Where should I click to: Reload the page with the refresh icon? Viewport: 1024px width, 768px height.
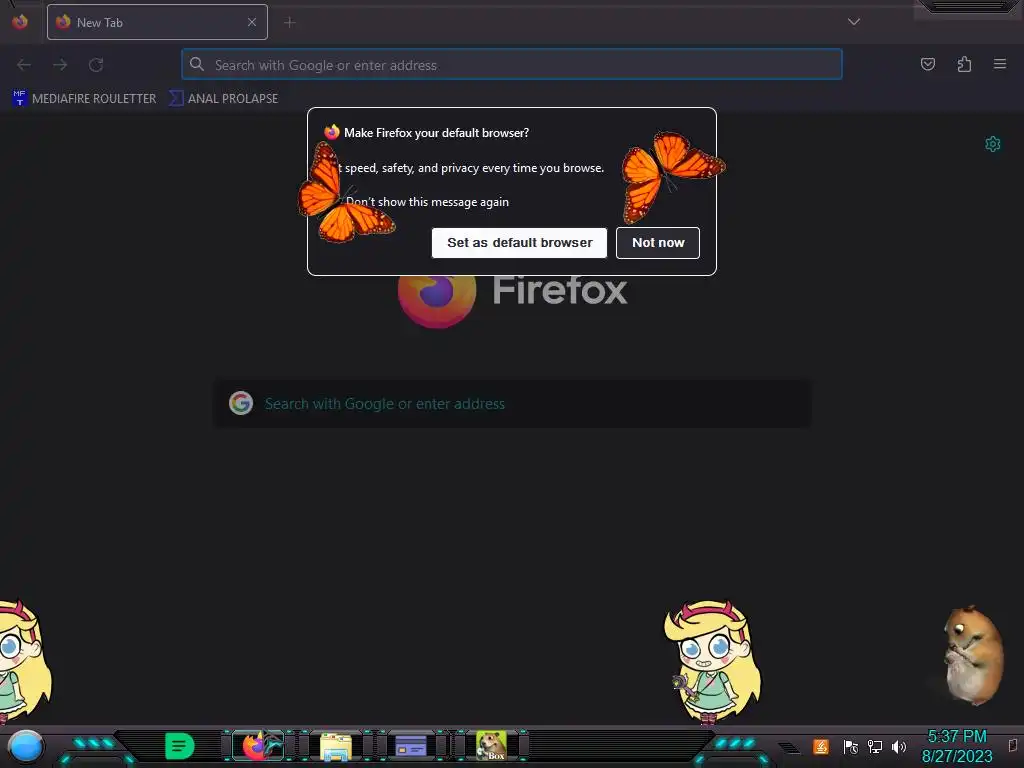tap(96, 65)
